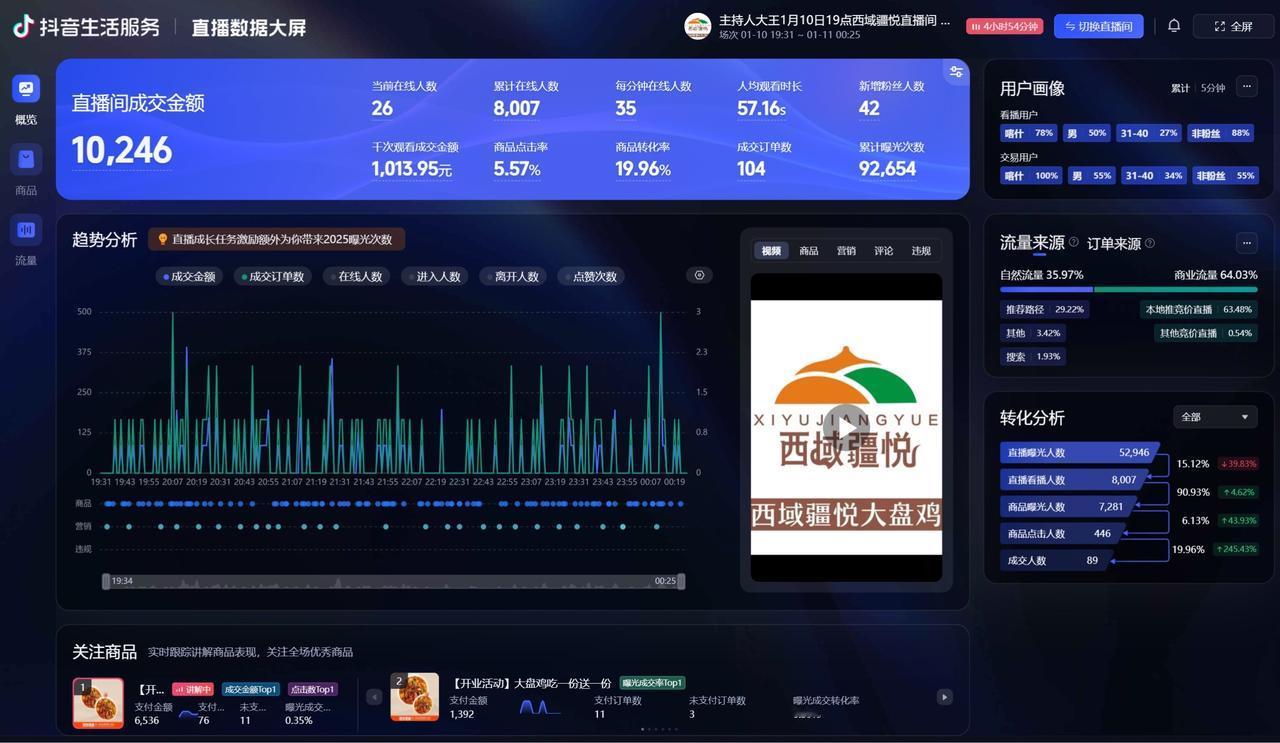
Task: Click the 推荐路径 29.22% traffic tag
Action: tap(1043, 310)
